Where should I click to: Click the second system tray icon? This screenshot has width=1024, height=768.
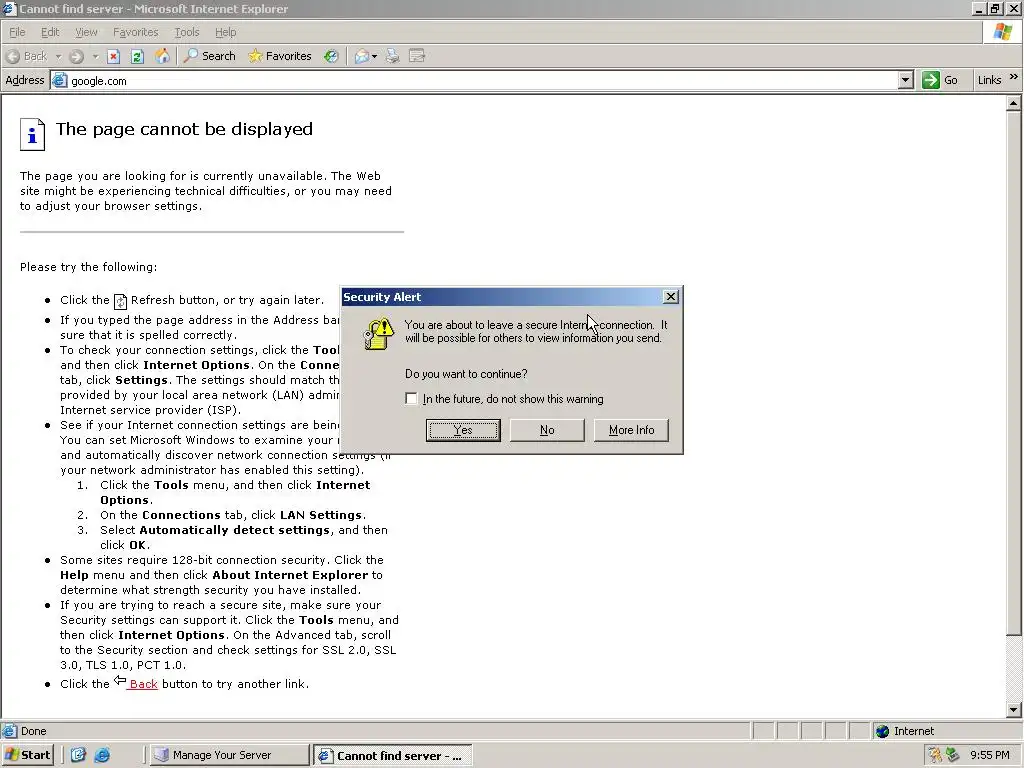(953, 755)
